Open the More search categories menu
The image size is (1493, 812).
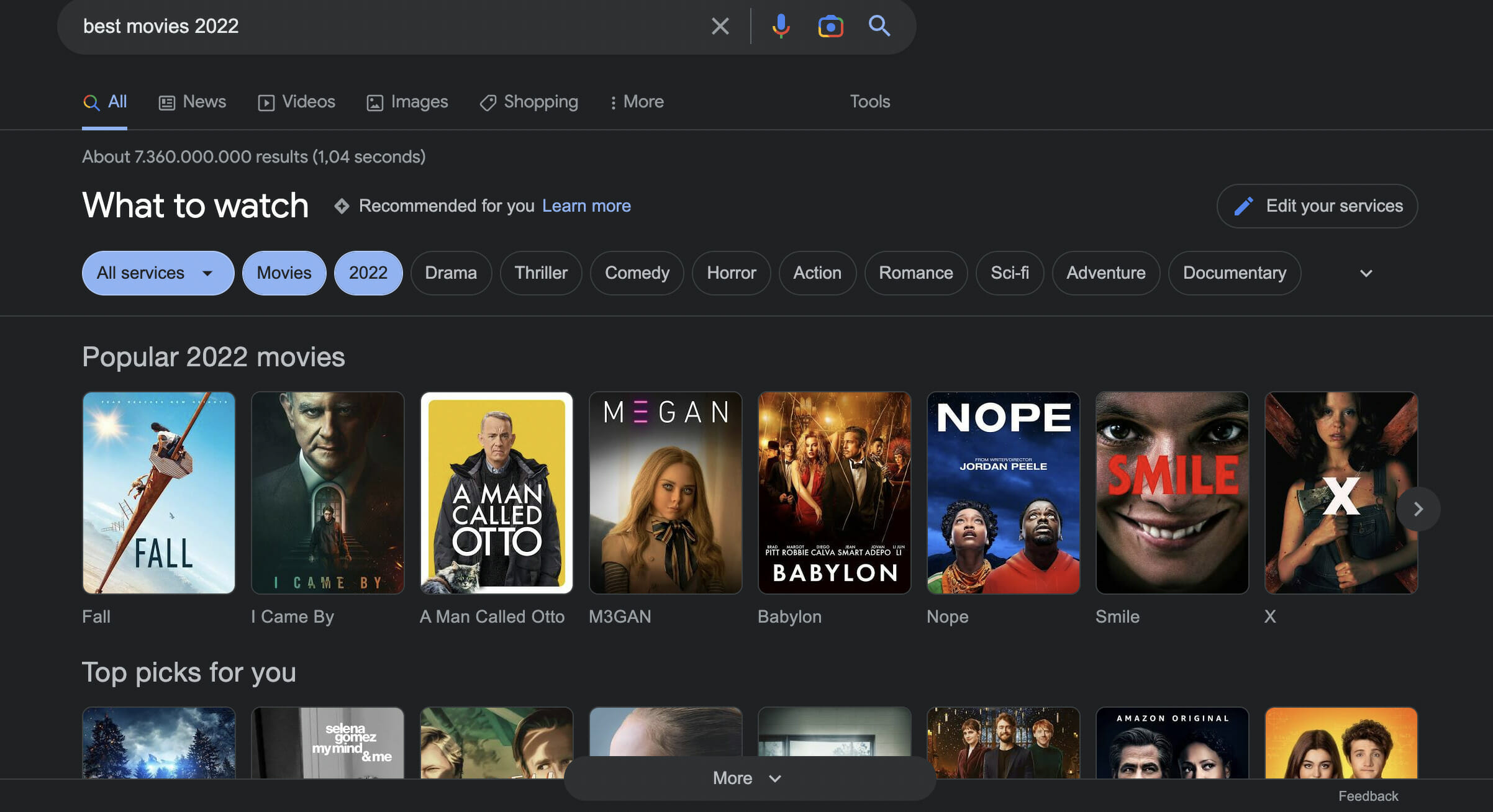pyautogui.click(x=637, y=102)
